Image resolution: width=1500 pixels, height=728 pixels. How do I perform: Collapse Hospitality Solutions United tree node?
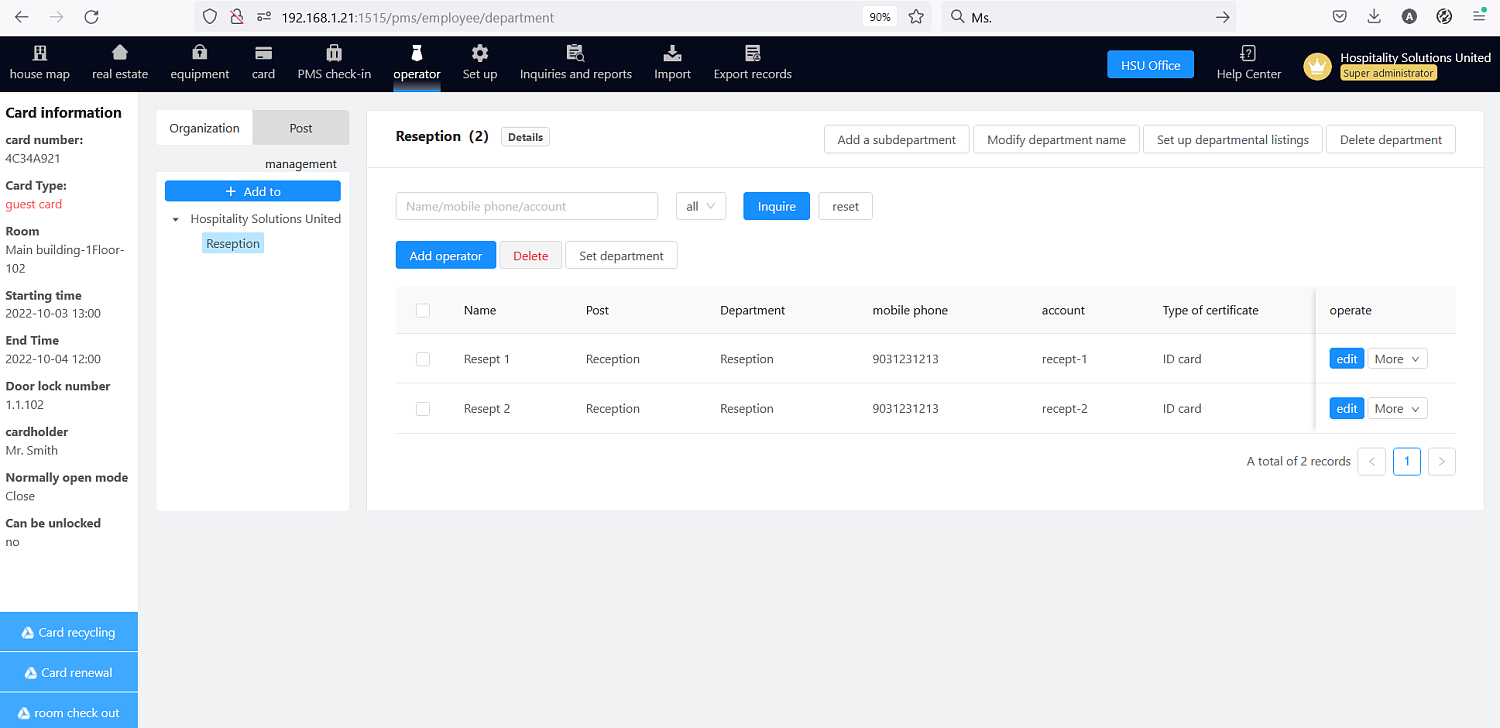tap(176, 219)
